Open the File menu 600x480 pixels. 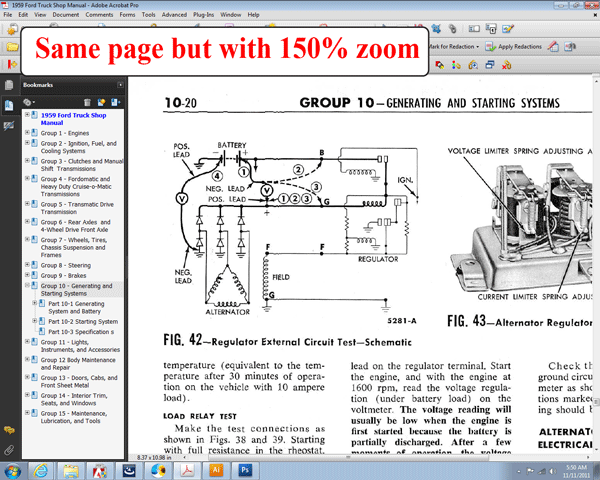coord(8,15)
